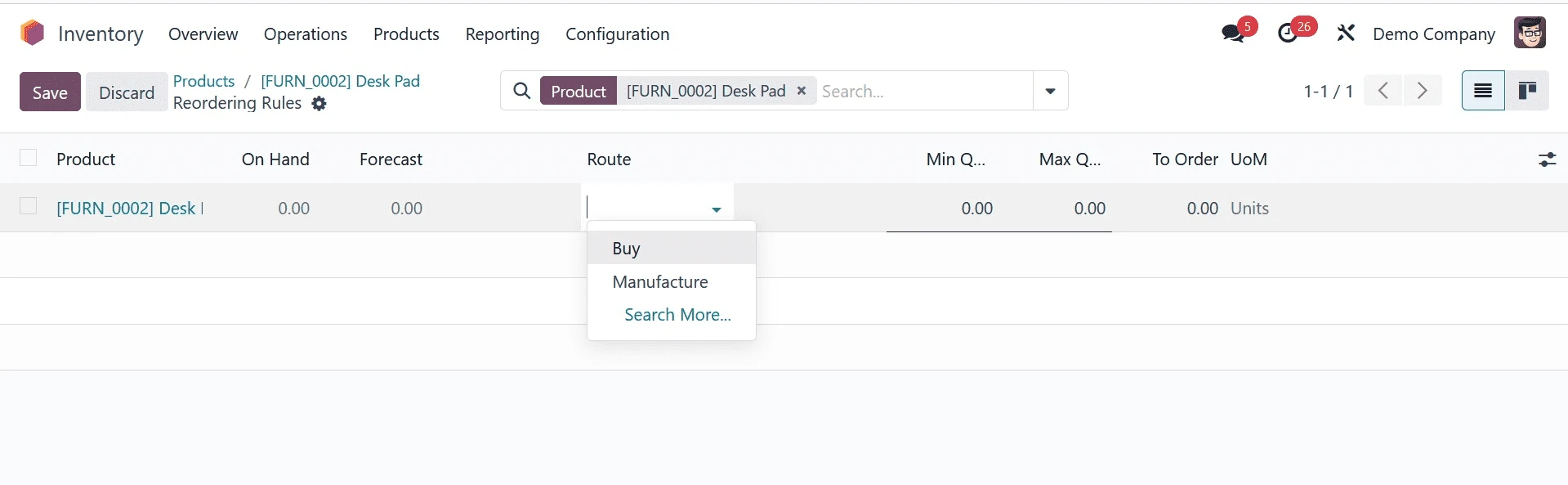Go to Products breadcrumb
The width and height of the screenshot is (1568, 485).
click(x=203, y=81)
